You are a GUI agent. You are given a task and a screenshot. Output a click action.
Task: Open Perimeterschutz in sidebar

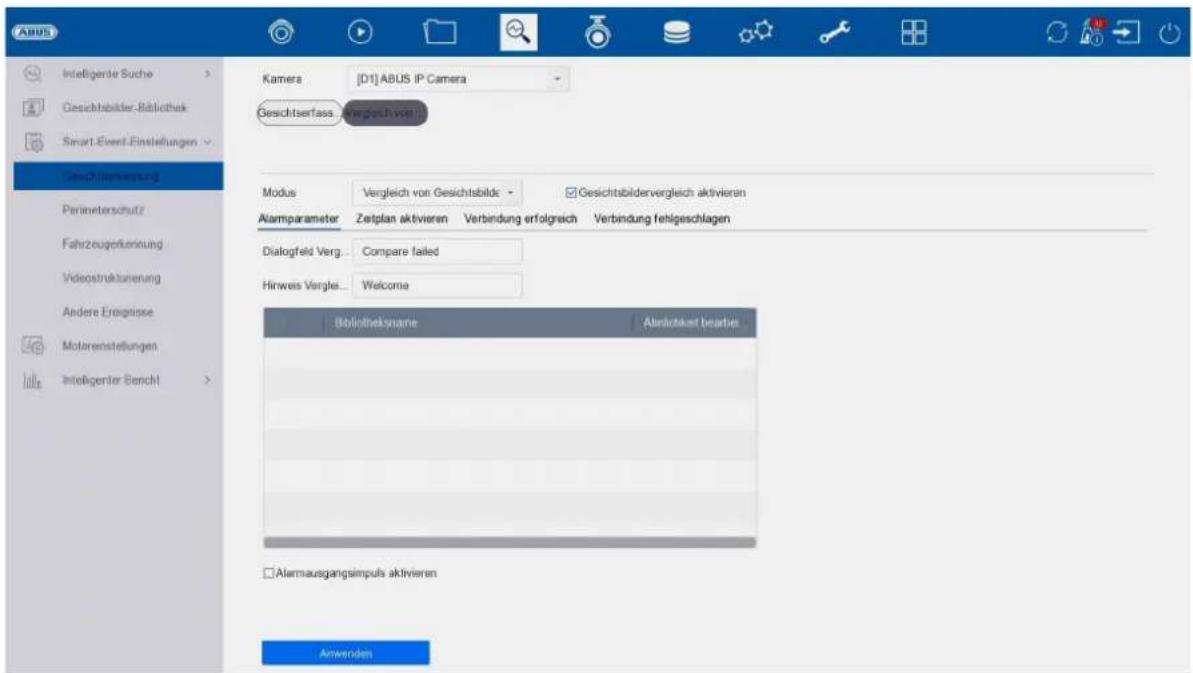pos(103,209)
